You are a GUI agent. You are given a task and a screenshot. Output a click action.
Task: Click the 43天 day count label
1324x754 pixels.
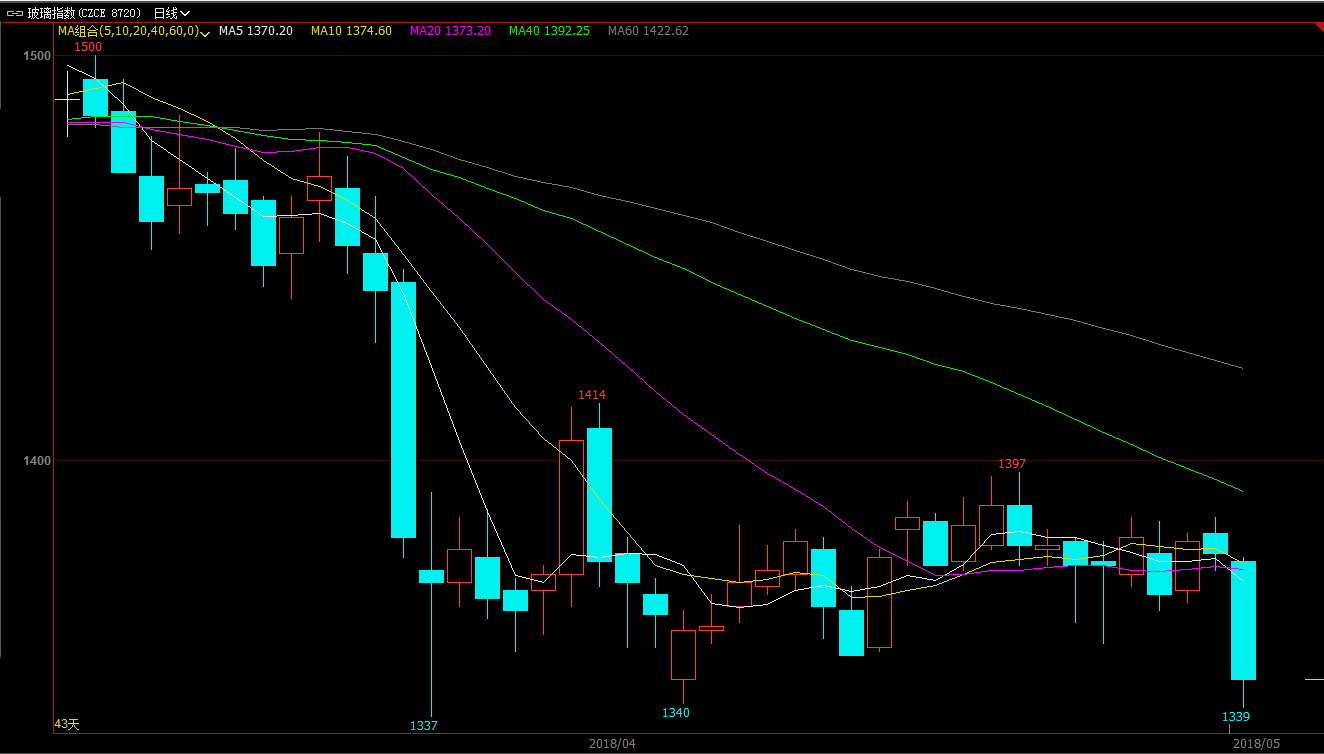pyautogui.click(x=67, y=724)
